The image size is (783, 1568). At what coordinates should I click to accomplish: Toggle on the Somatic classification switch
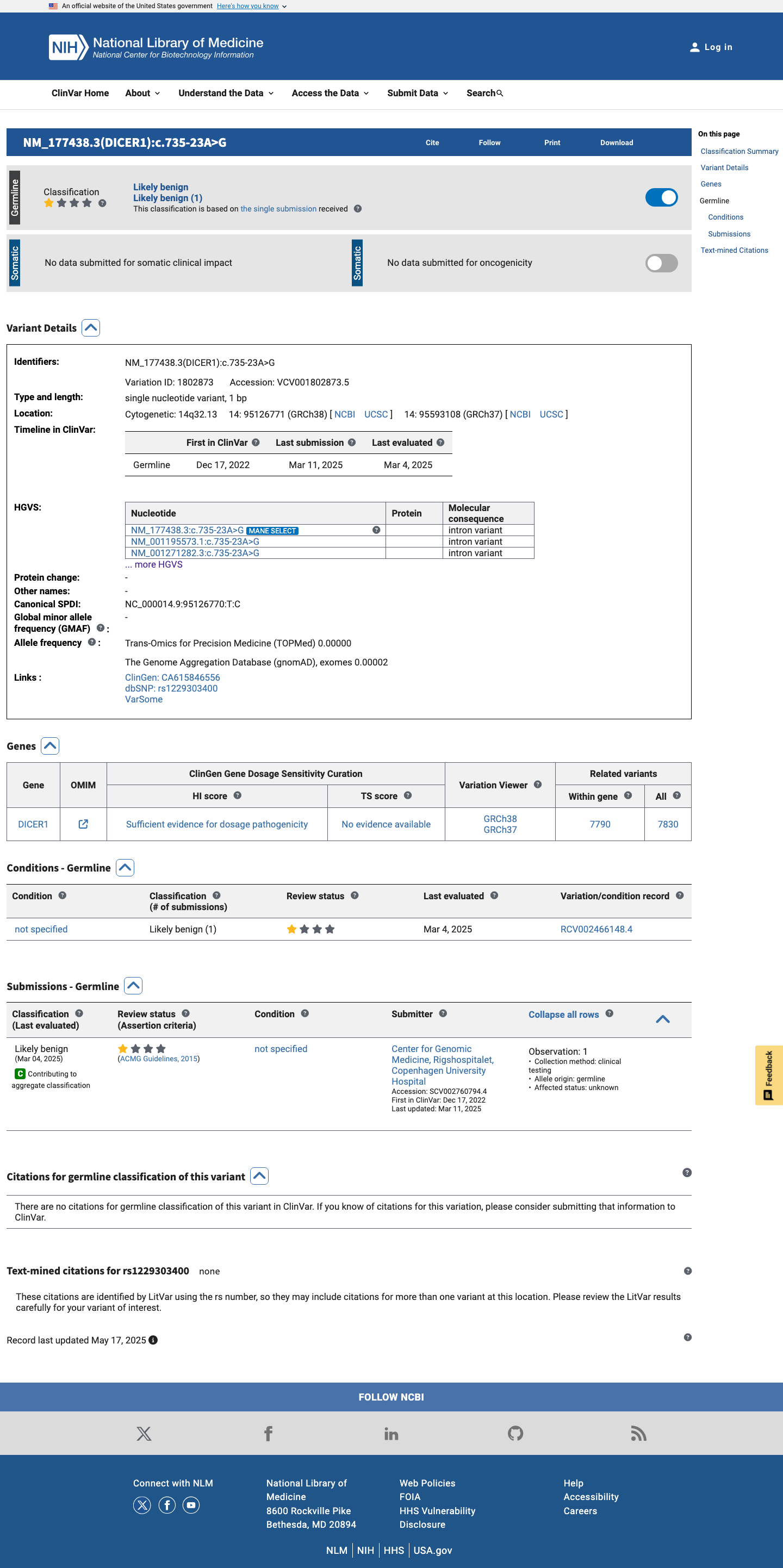coord(661,263)
